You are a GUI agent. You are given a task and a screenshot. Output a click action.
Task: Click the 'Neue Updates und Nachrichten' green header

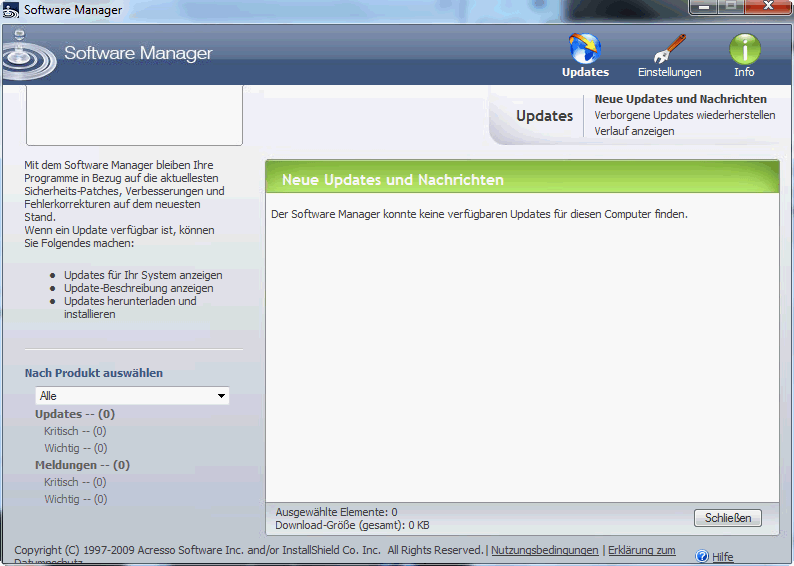tap(522, 177)
